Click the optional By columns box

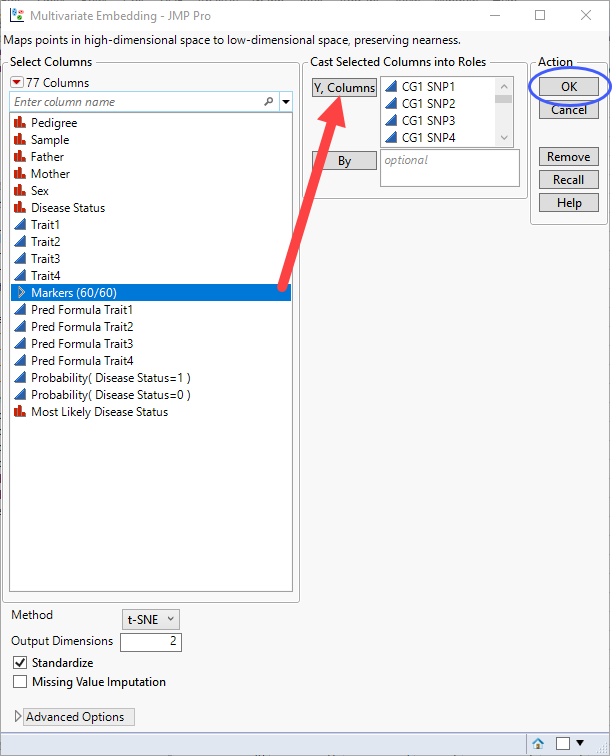click(x=450, y=168)
